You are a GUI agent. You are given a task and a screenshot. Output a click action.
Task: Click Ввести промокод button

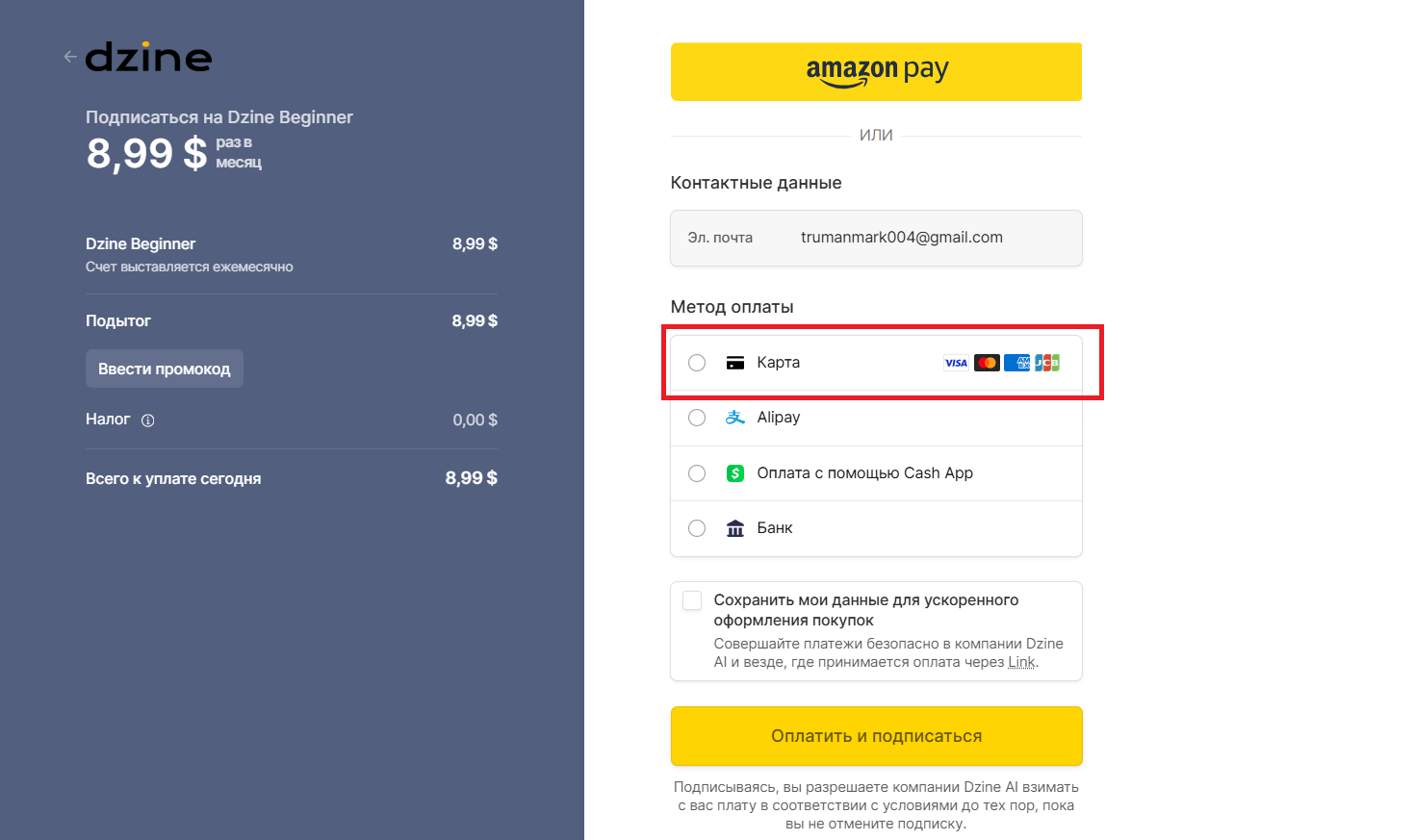point(165,369)
